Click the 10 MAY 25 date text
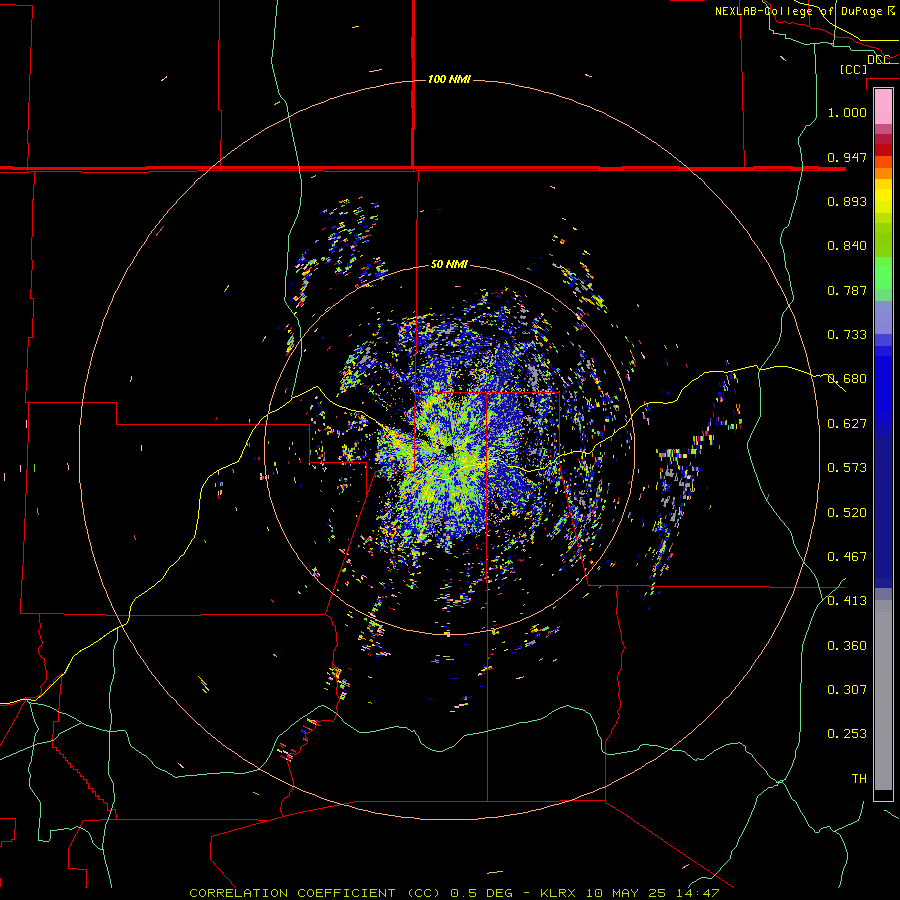The width and height of the screenshot is (900, 900). click(627, 893)
